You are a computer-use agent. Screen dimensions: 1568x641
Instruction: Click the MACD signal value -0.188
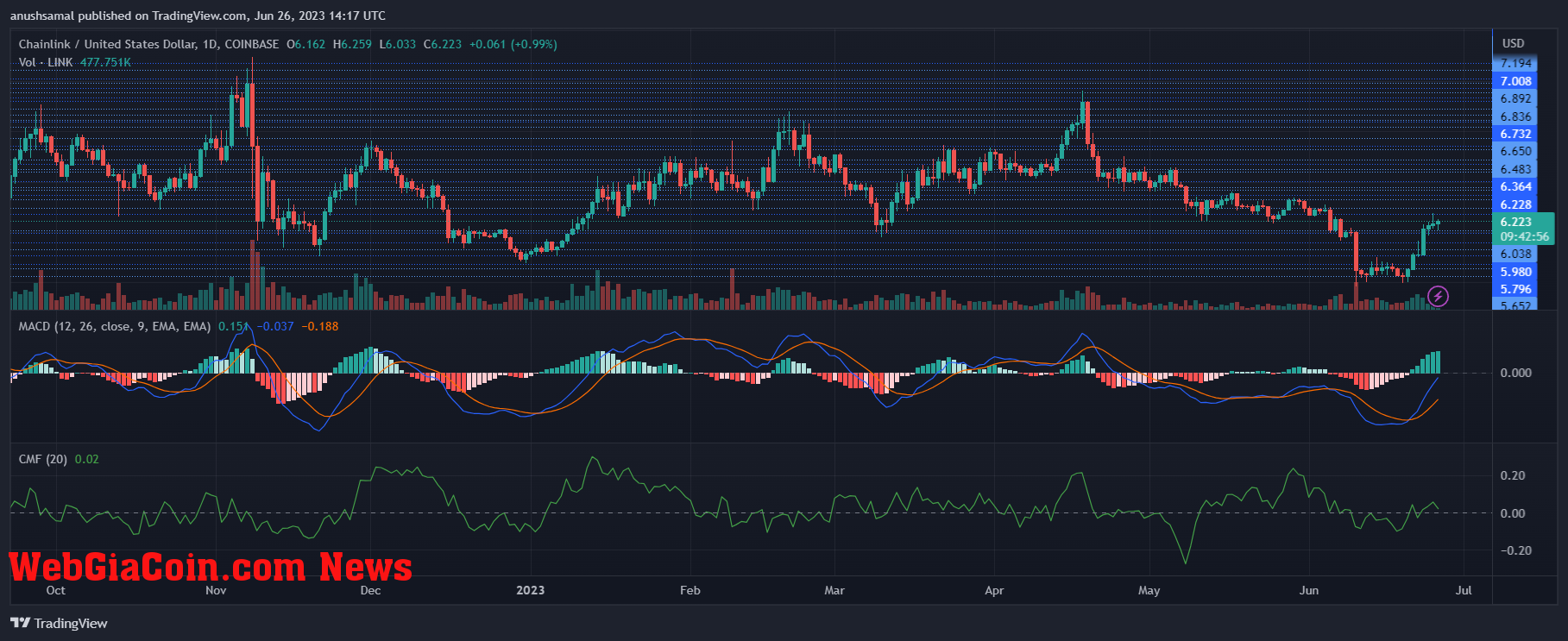click(x=319, y=326)
